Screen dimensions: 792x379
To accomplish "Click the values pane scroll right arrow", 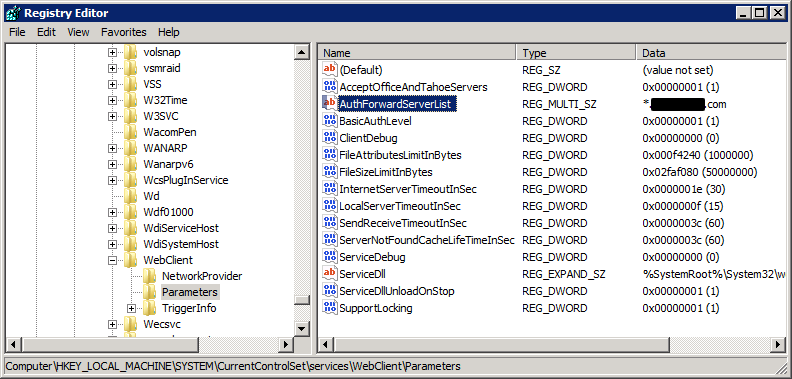I will click(x=778, y=345).
